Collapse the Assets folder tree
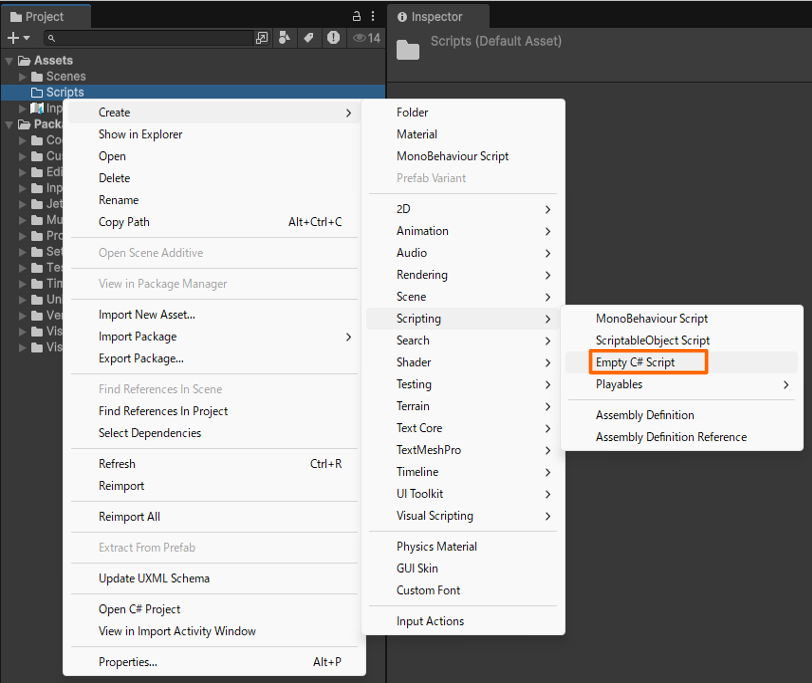 point(9,60)
